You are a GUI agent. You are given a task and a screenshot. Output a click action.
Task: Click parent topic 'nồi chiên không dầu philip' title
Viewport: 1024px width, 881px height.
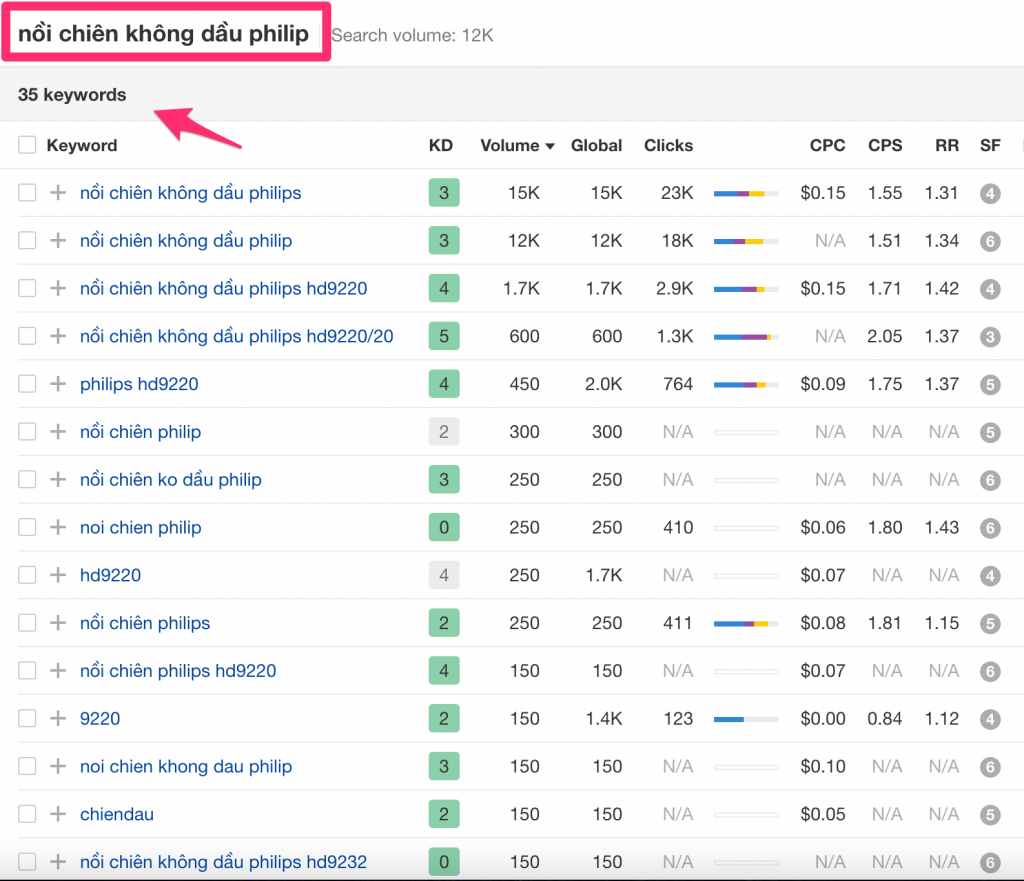[x=163, y=33]
